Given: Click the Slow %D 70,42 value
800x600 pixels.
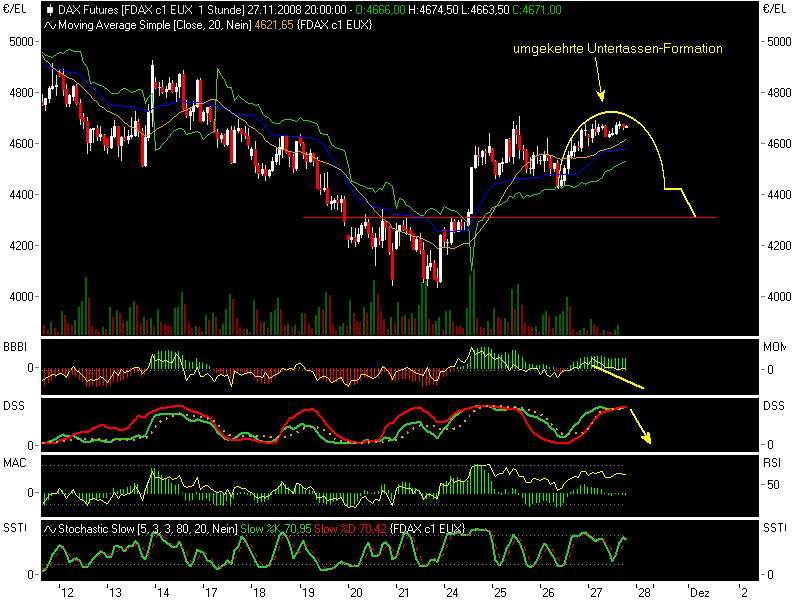Looking at the screenshot, I should 351,529.
